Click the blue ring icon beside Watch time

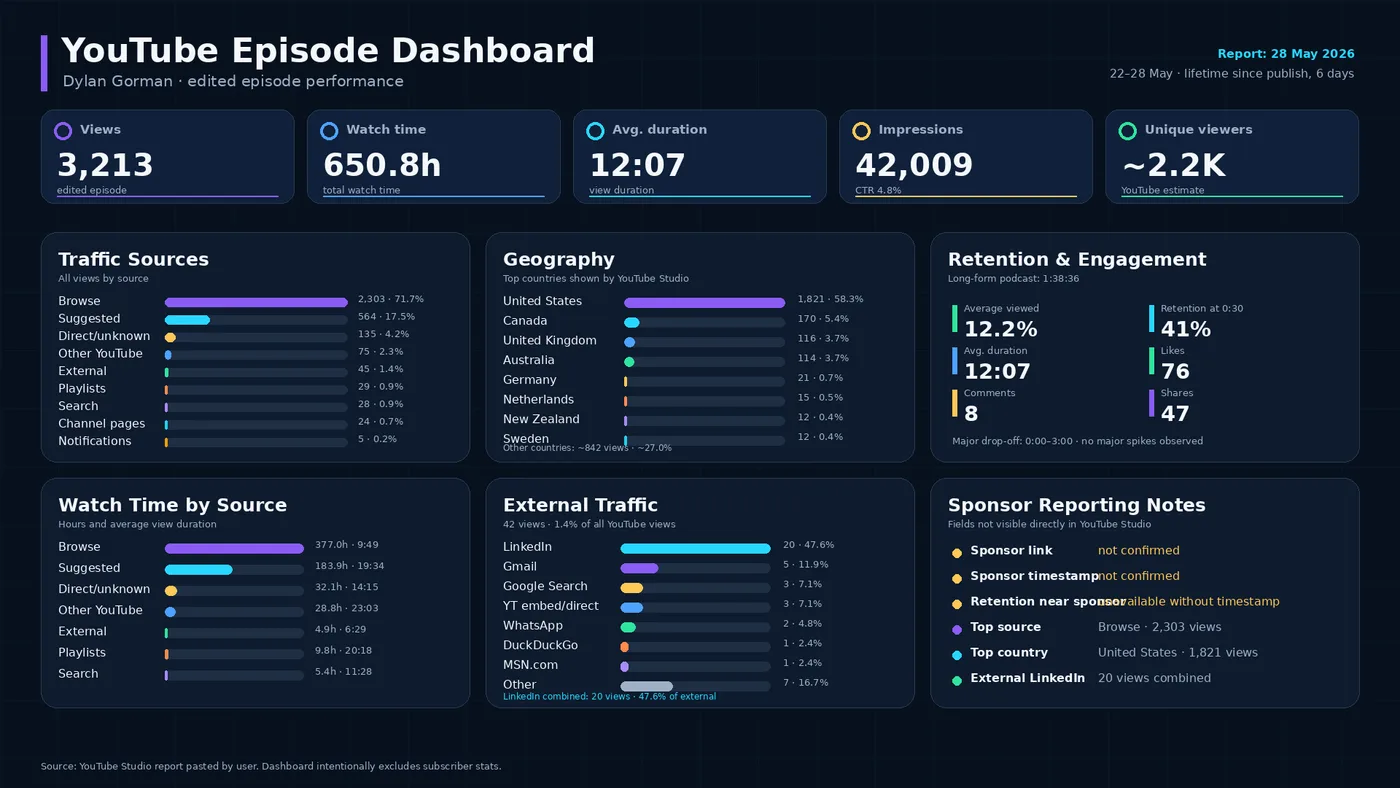329,131
